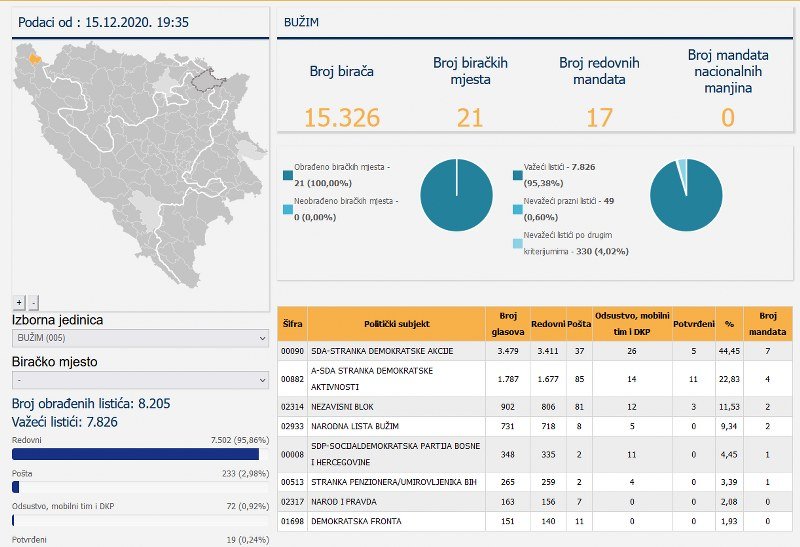This screenshot has width=800, height=547.
Task: Select the orange highlighted Bužim area on map
Action: [35, 59]
